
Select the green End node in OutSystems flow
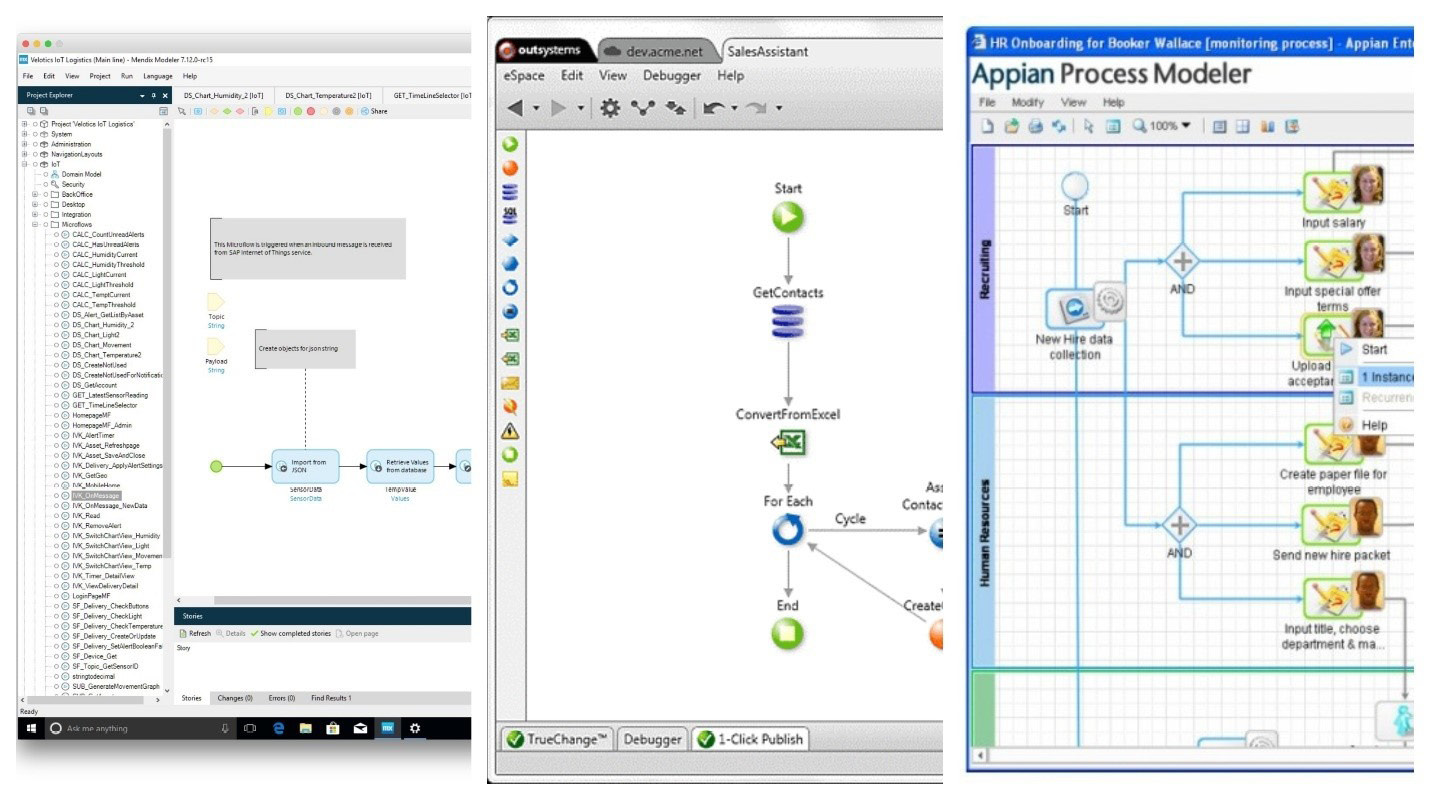tap(788, 633)
